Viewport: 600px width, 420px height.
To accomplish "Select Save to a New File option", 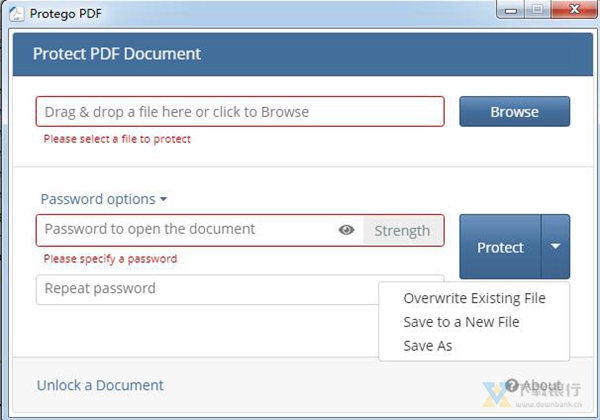I will (461, 322).
